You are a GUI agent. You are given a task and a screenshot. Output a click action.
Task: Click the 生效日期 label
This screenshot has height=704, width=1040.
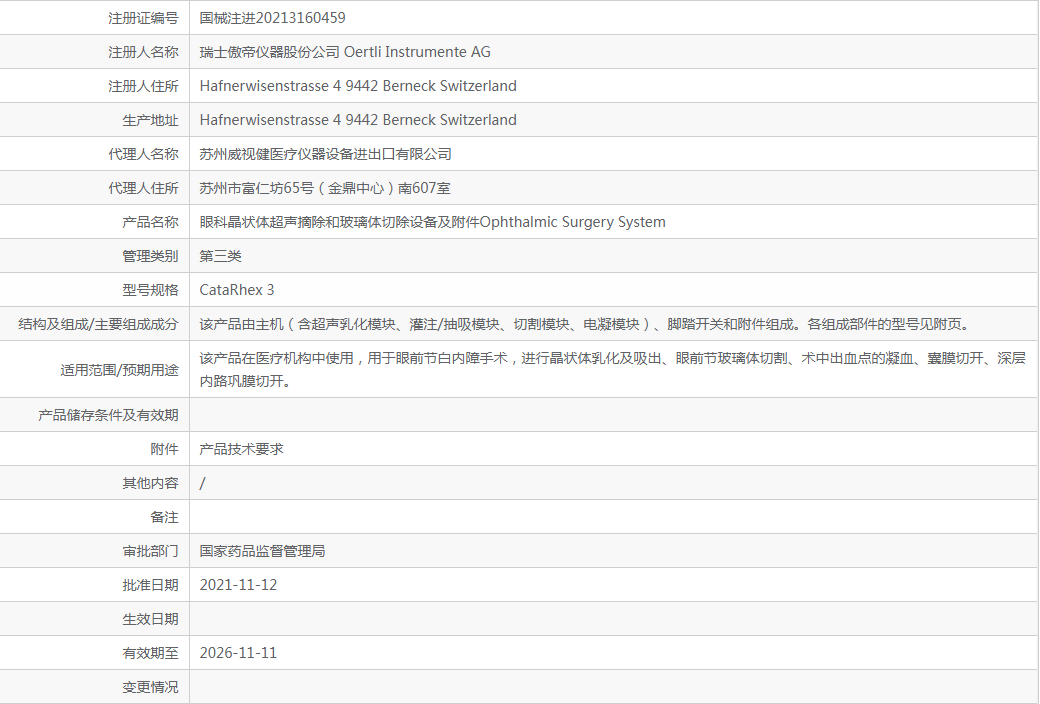point(151,619)
